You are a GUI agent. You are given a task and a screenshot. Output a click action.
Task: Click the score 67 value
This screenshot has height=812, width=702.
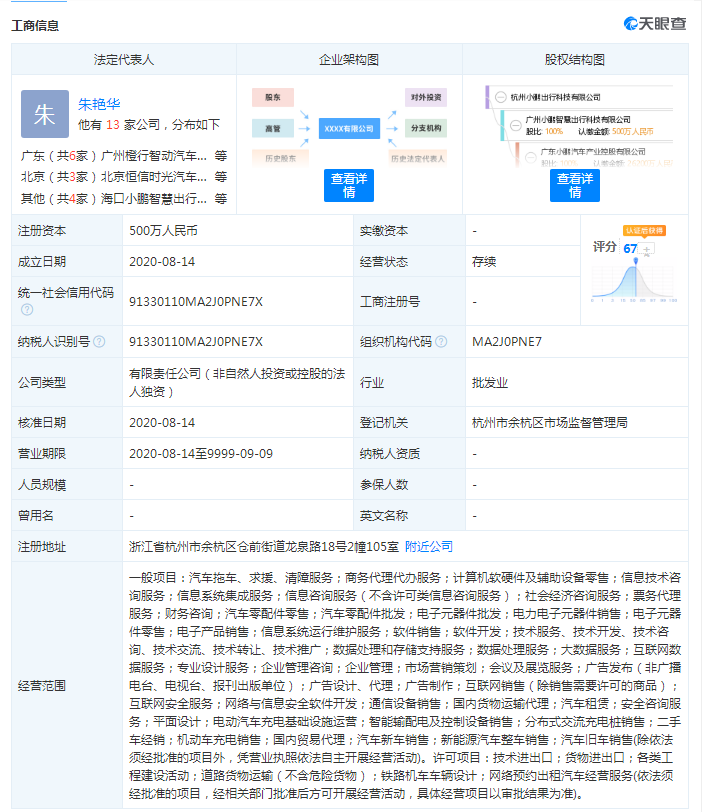630,249
